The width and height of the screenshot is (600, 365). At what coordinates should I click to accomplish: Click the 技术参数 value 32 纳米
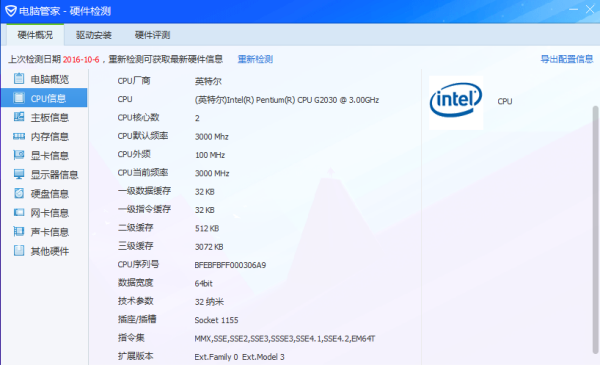click(209, 302)
